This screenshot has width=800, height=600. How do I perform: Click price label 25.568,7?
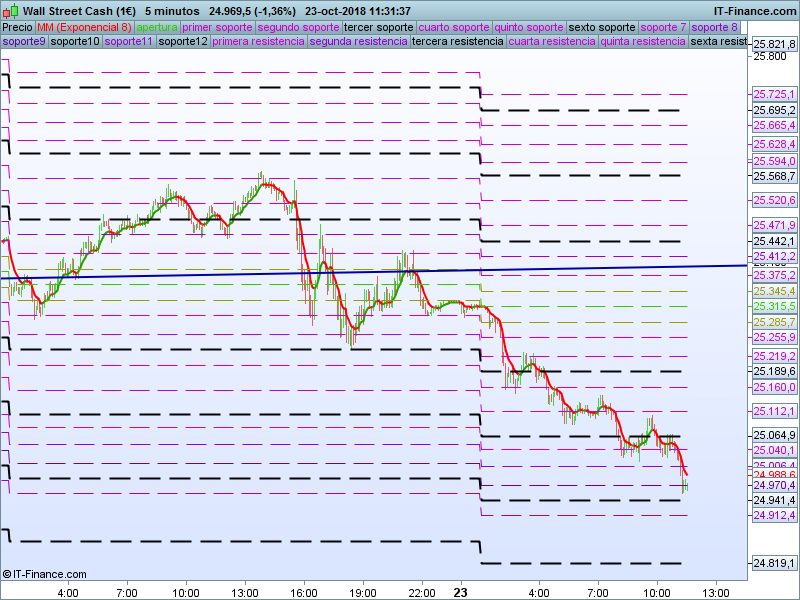point(774,176)
